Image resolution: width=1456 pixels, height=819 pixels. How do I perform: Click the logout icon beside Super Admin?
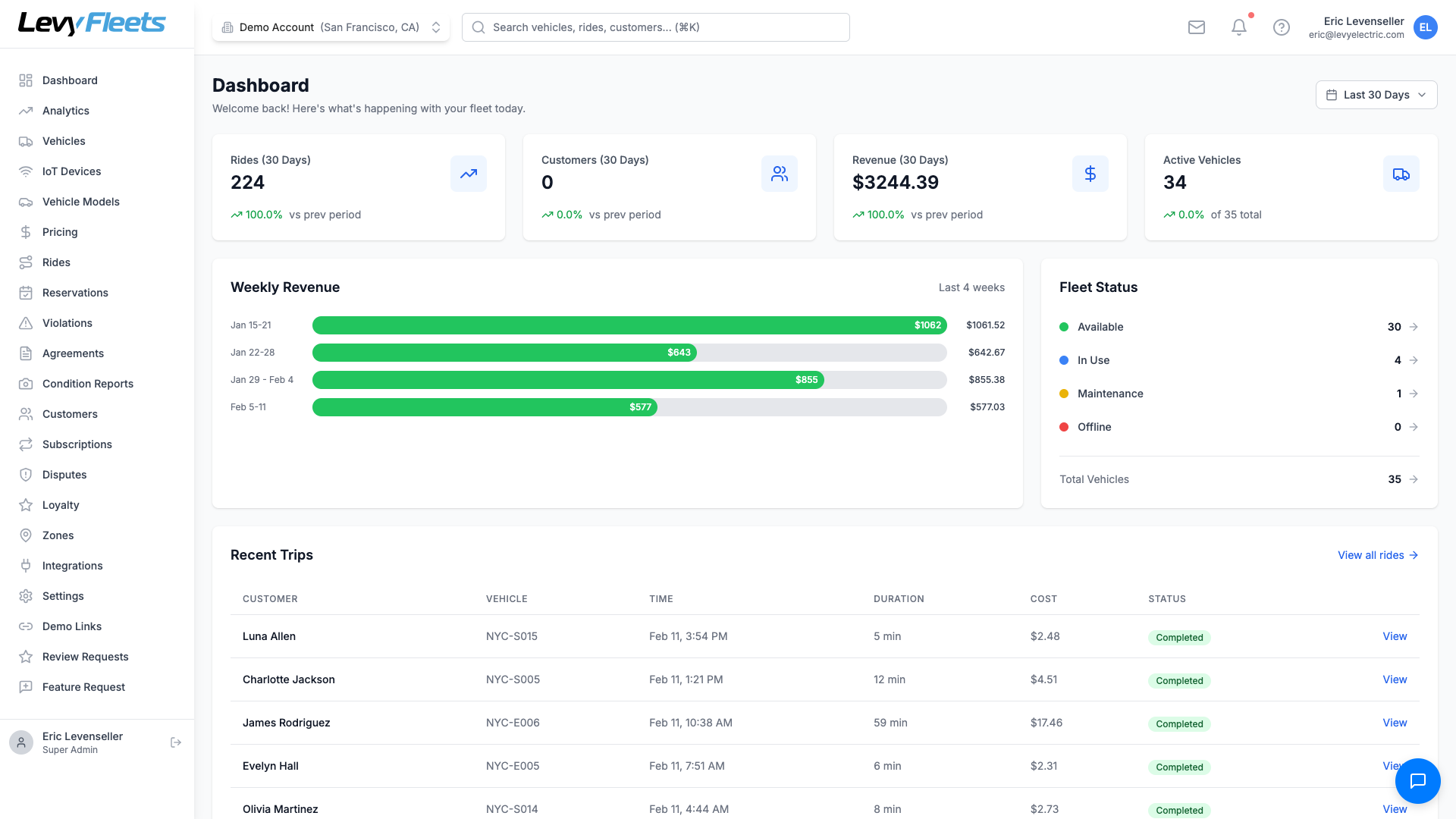(x=176, y=742)
